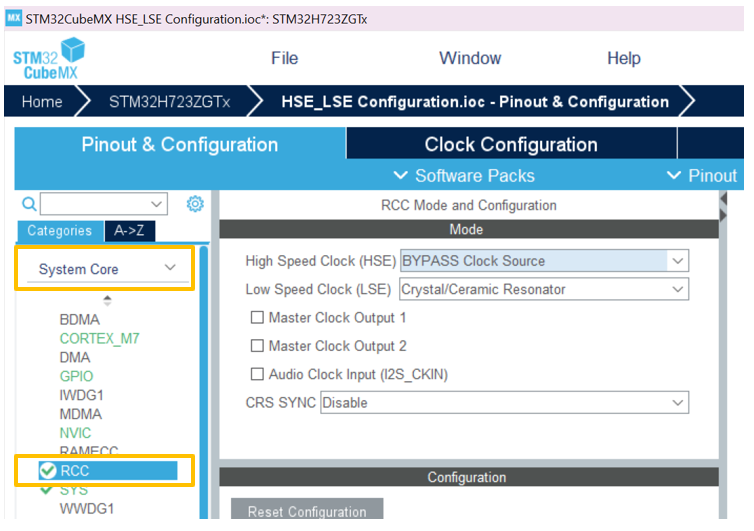Switch to the A->Z tab
754x531 pixels.
[x=129, y=231]
